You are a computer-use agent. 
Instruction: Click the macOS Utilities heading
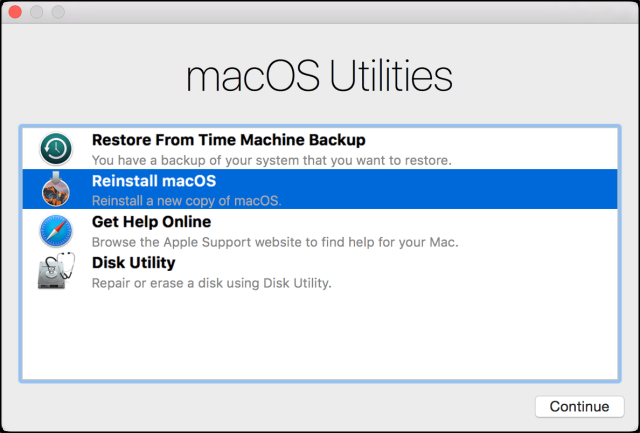coord(319,77)
